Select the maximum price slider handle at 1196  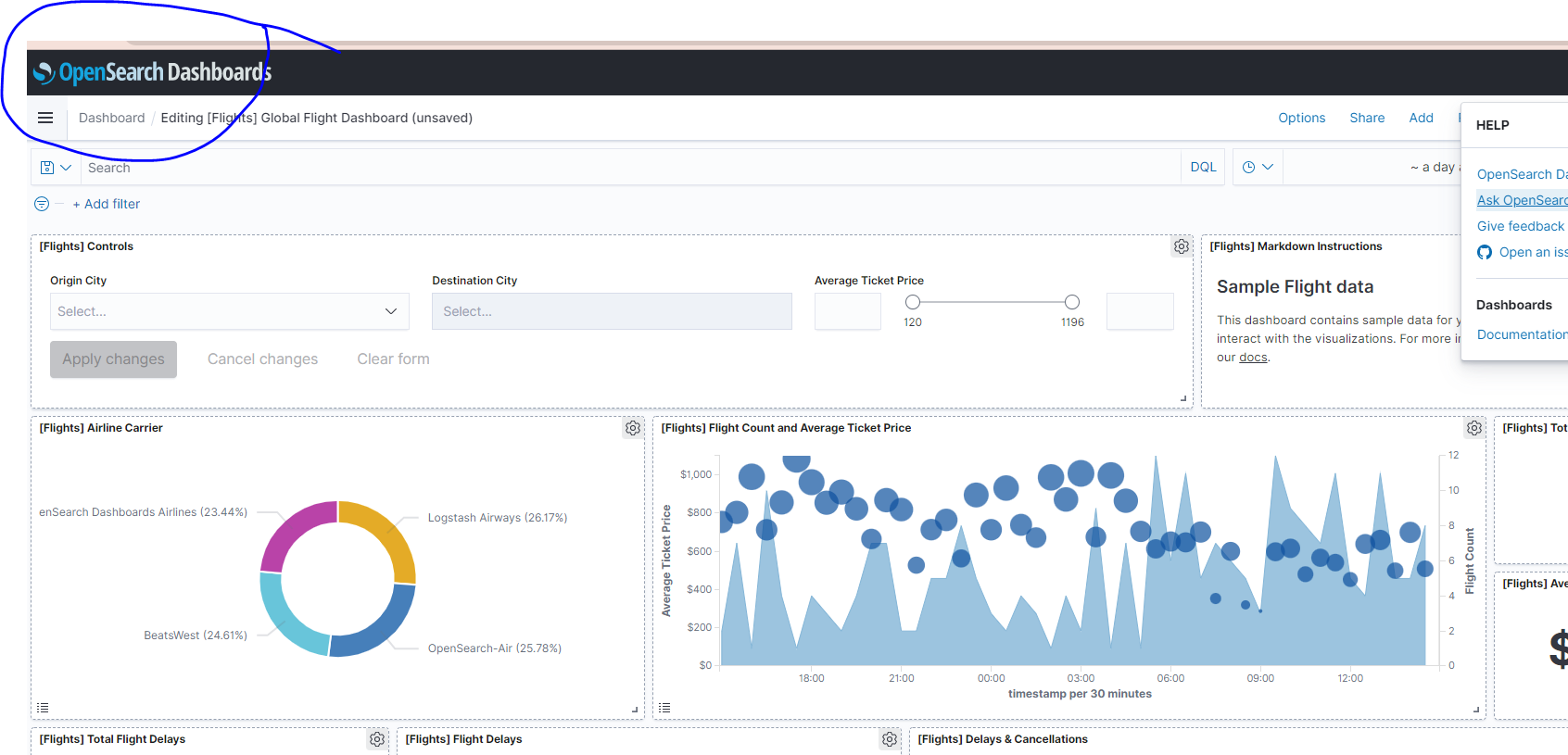click(1072, 302)
